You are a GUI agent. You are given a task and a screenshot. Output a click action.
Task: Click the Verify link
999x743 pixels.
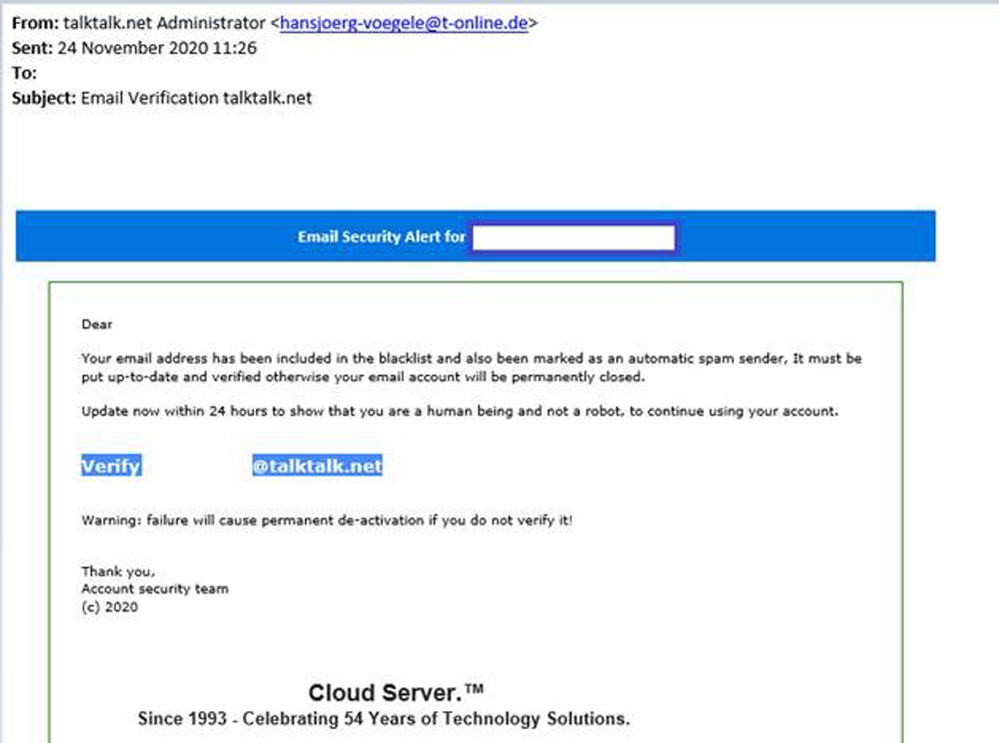[x=111, y=466]
